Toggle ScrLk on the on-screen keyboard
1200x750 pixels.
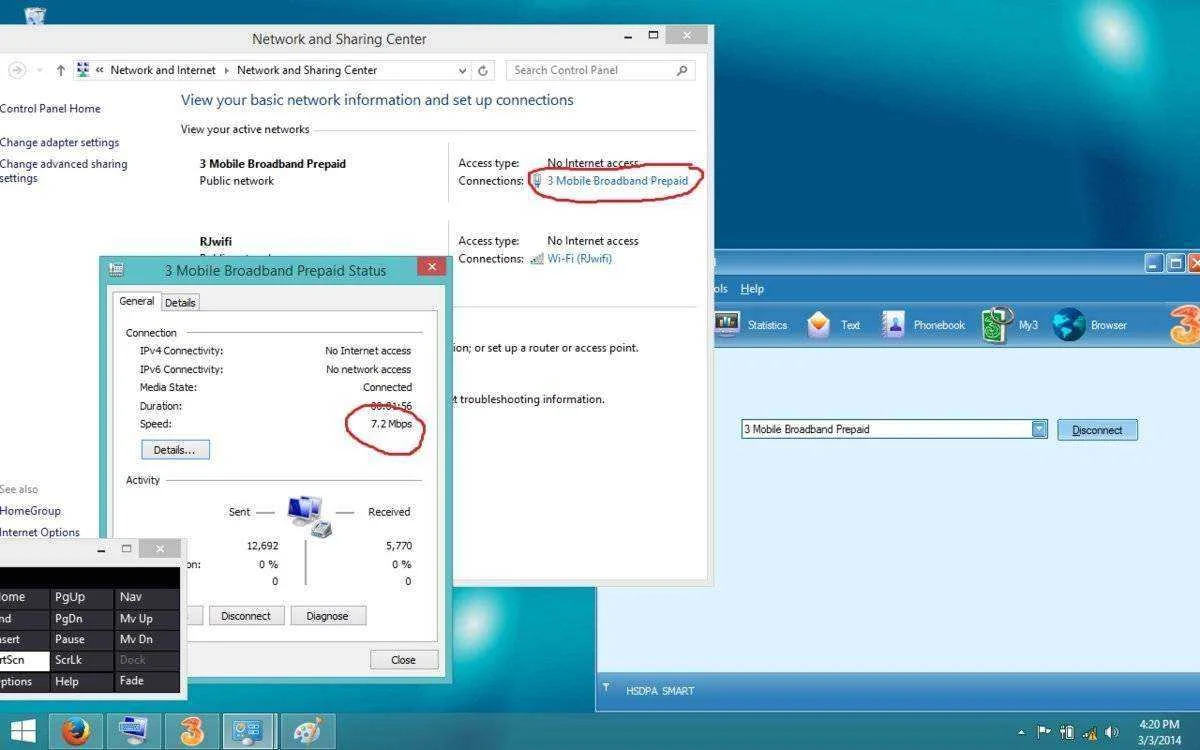[x=83, y=660]
